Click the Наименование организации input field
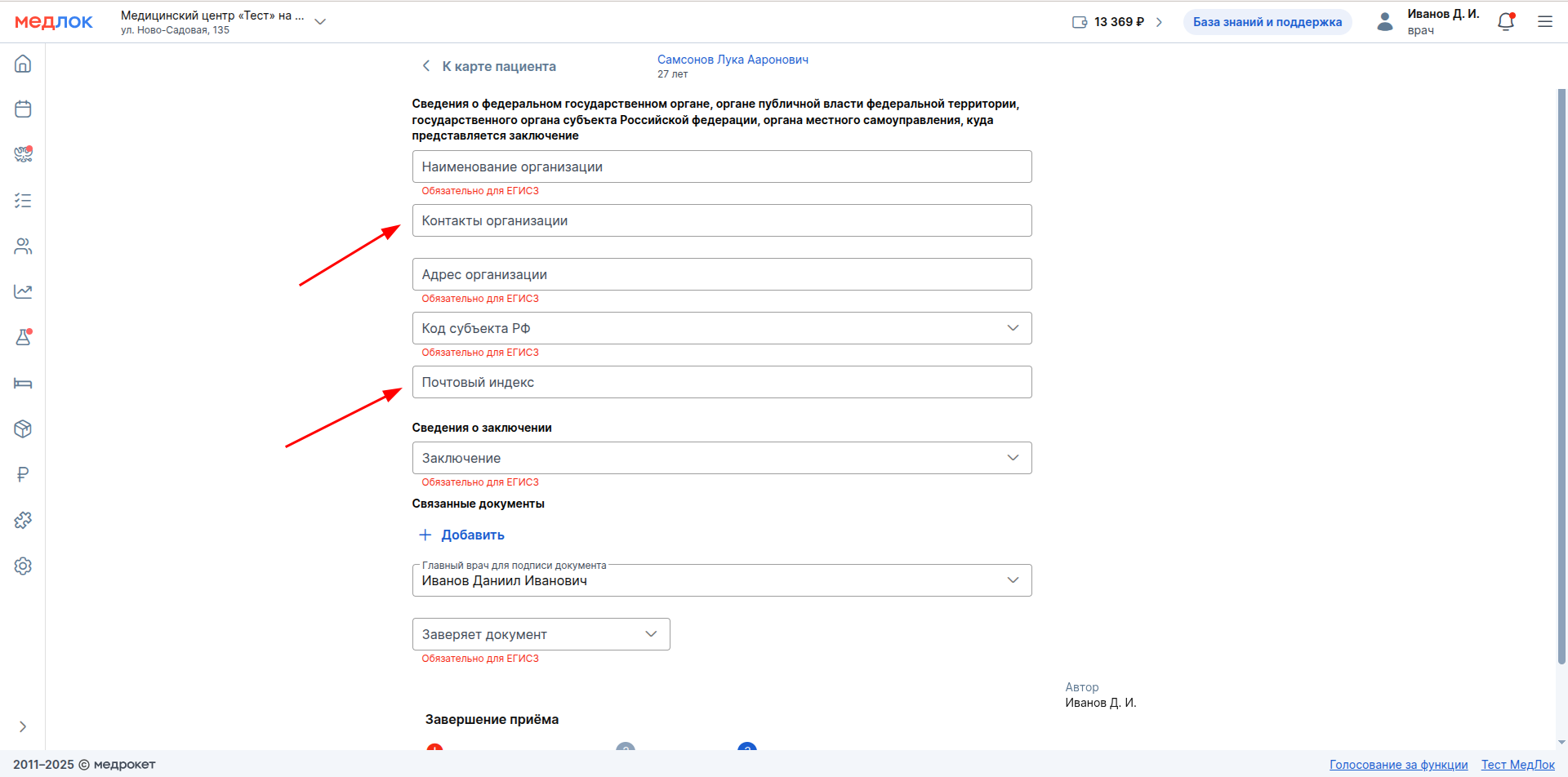Screen dimensions: 1568x777 point(721,166)
